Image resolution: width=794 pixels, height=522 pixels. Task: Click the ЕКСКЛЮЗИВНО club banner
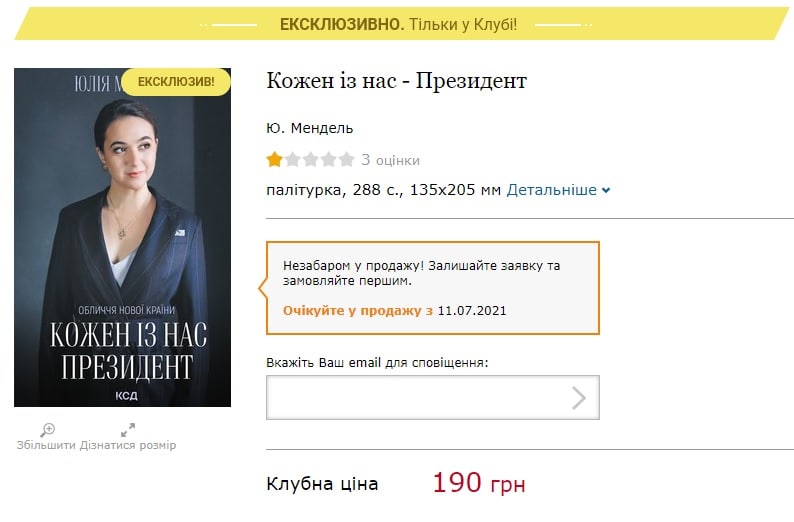click(x=399, y=24)
